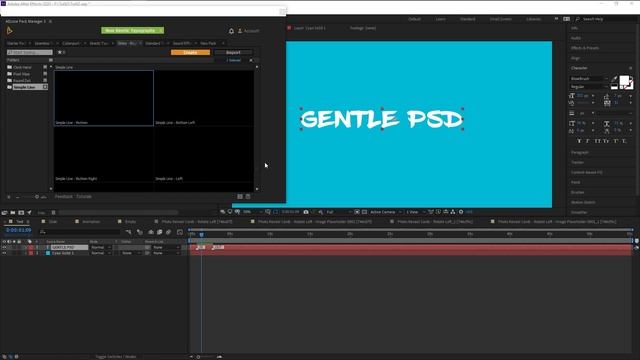This screenshot has width=640, height=360.
Task: Open the Tutorials link in the pack manager
Action: [84, 197]
